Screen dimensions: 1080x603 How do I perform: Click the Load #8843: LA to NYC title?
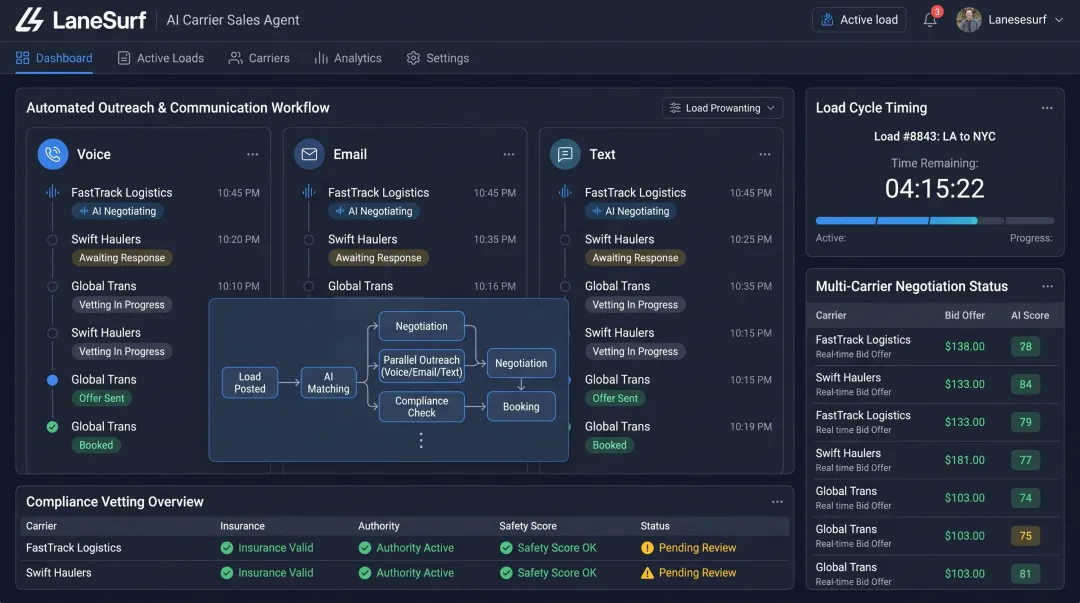(x=935, y=136)
